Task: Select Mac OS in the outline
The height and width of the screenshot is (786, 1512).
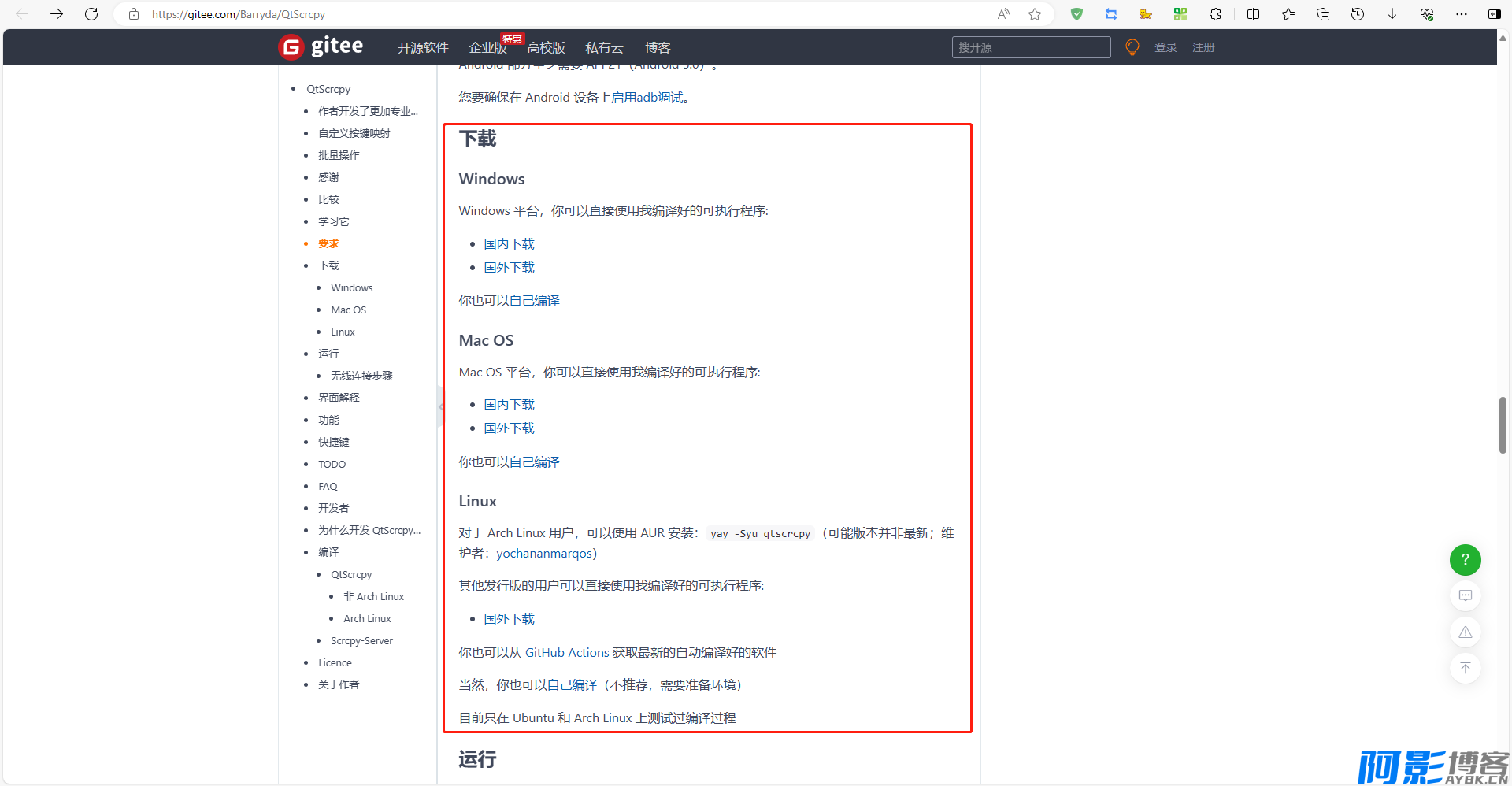Action: [348, 310]
